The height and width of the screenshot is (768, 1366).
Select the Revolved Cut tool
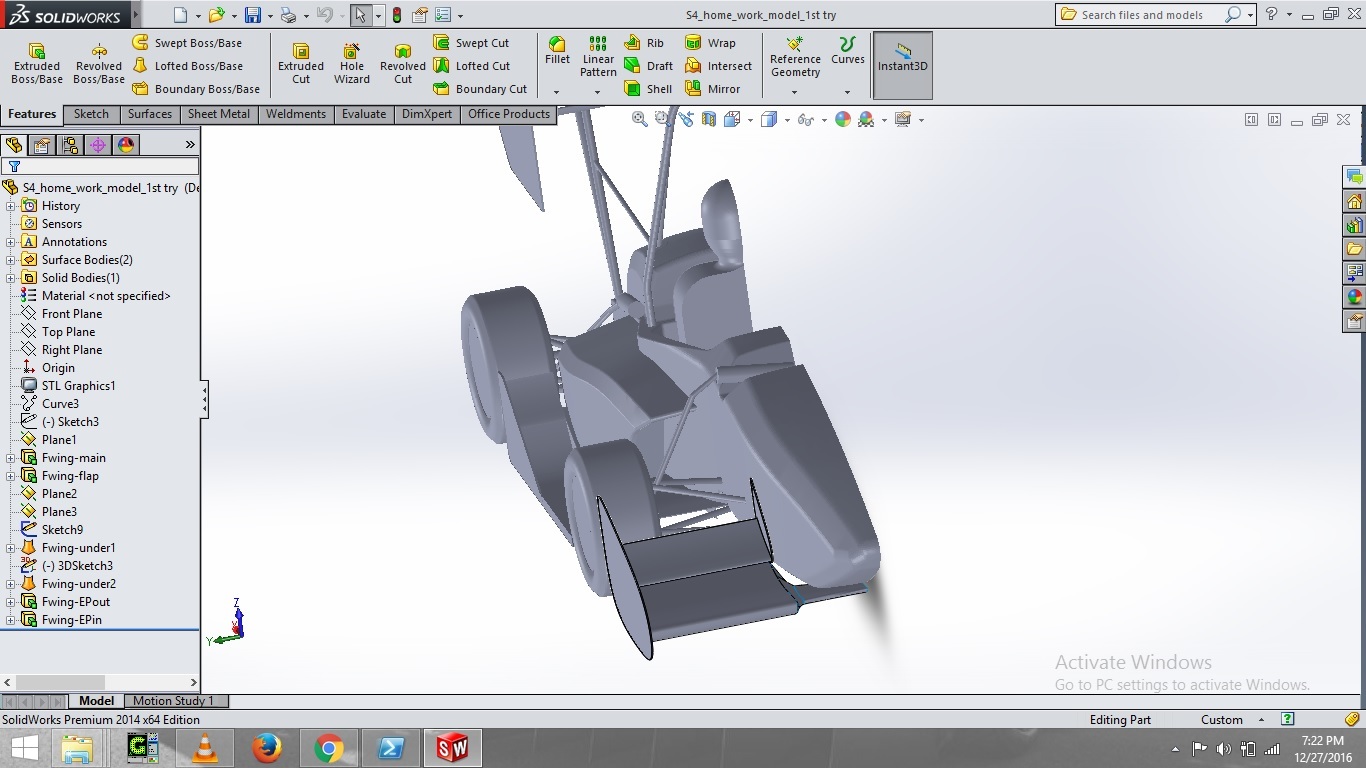[x=402, y=63]
